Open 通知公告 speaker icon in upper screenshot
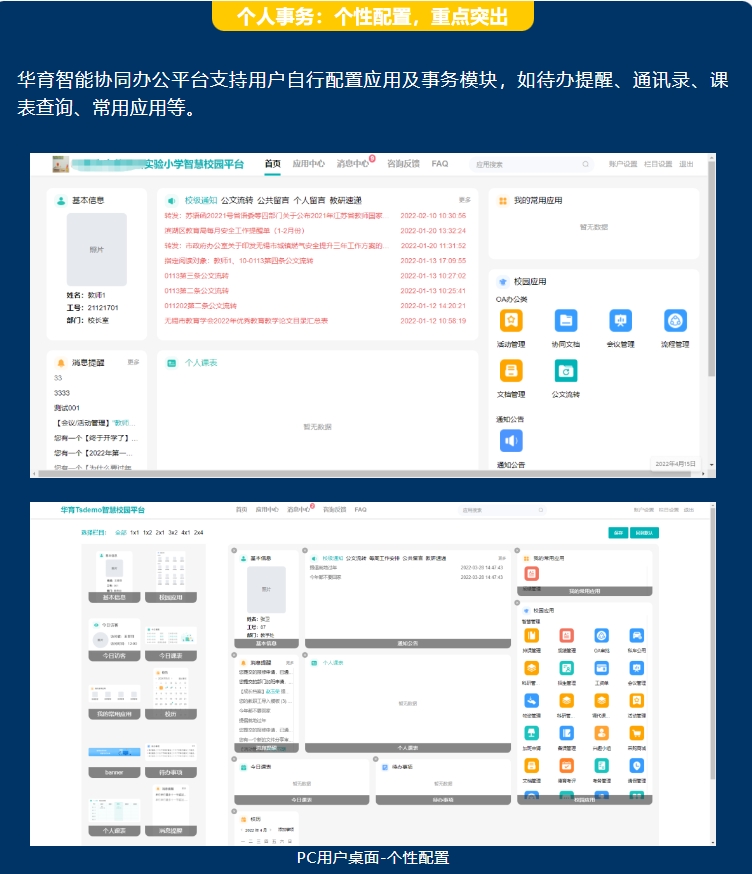This screenshot has width=752, height=874. tap(511, 441)
